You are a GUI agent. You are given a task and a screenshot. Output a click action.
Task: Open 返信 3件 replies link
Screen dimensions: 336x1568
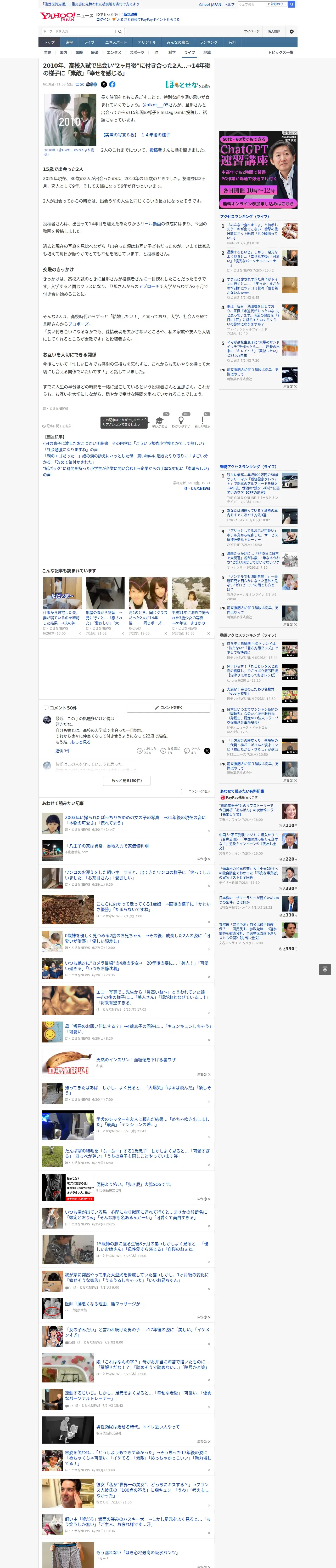pos(62,751)
